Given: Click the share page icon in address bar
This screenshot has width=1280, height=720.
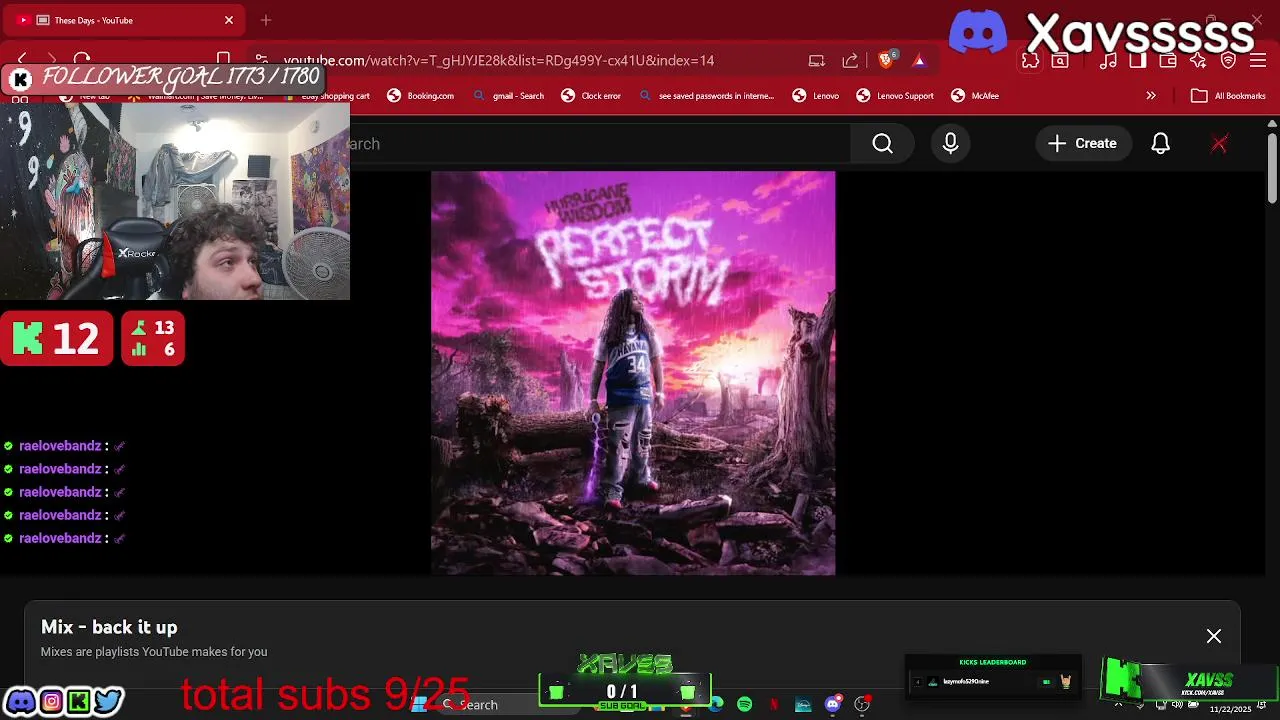Looking at the screenshot, I should pyautogui.click(x=850, y=61).
